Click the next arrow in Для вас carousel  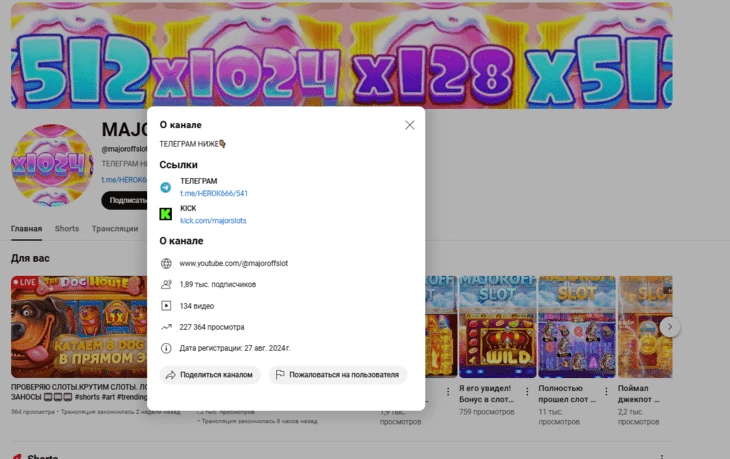coord(669,327)
